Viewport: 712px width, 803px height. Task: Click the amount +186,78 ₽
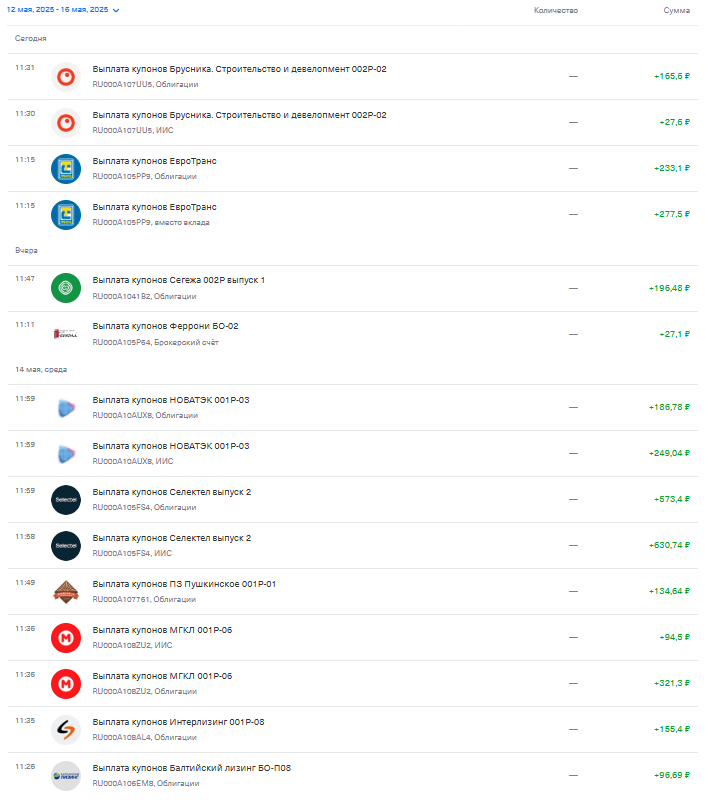click(x=669, y=407)
